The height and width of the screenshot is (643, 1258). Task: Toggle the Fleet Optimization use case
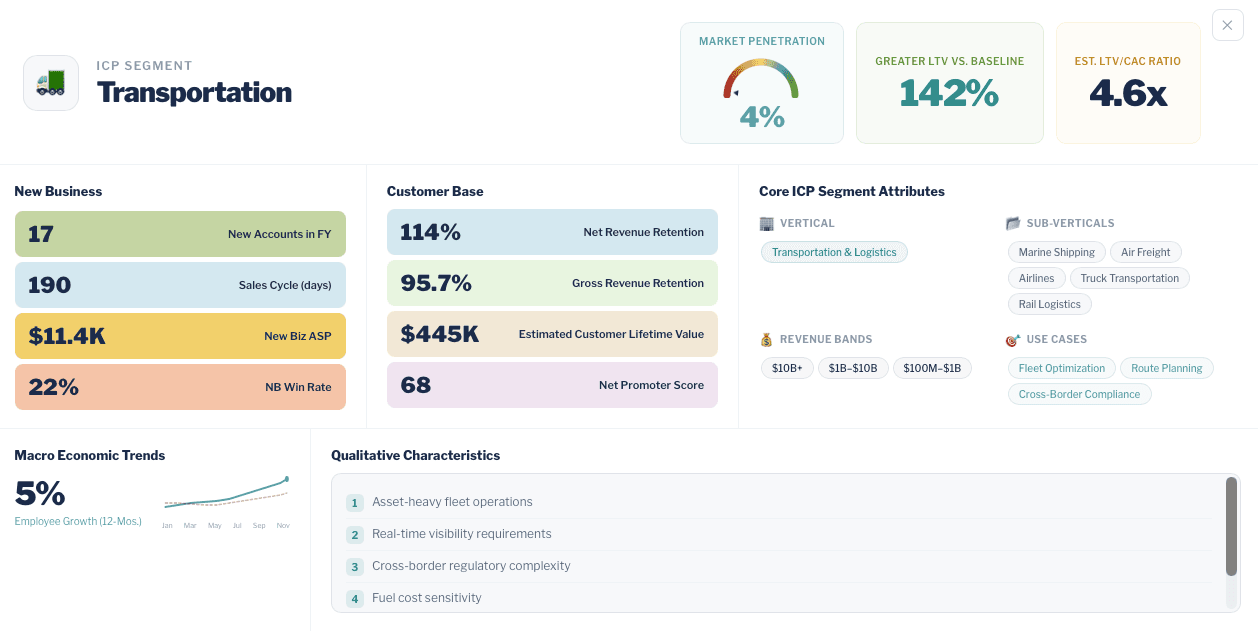[1062, 368]
